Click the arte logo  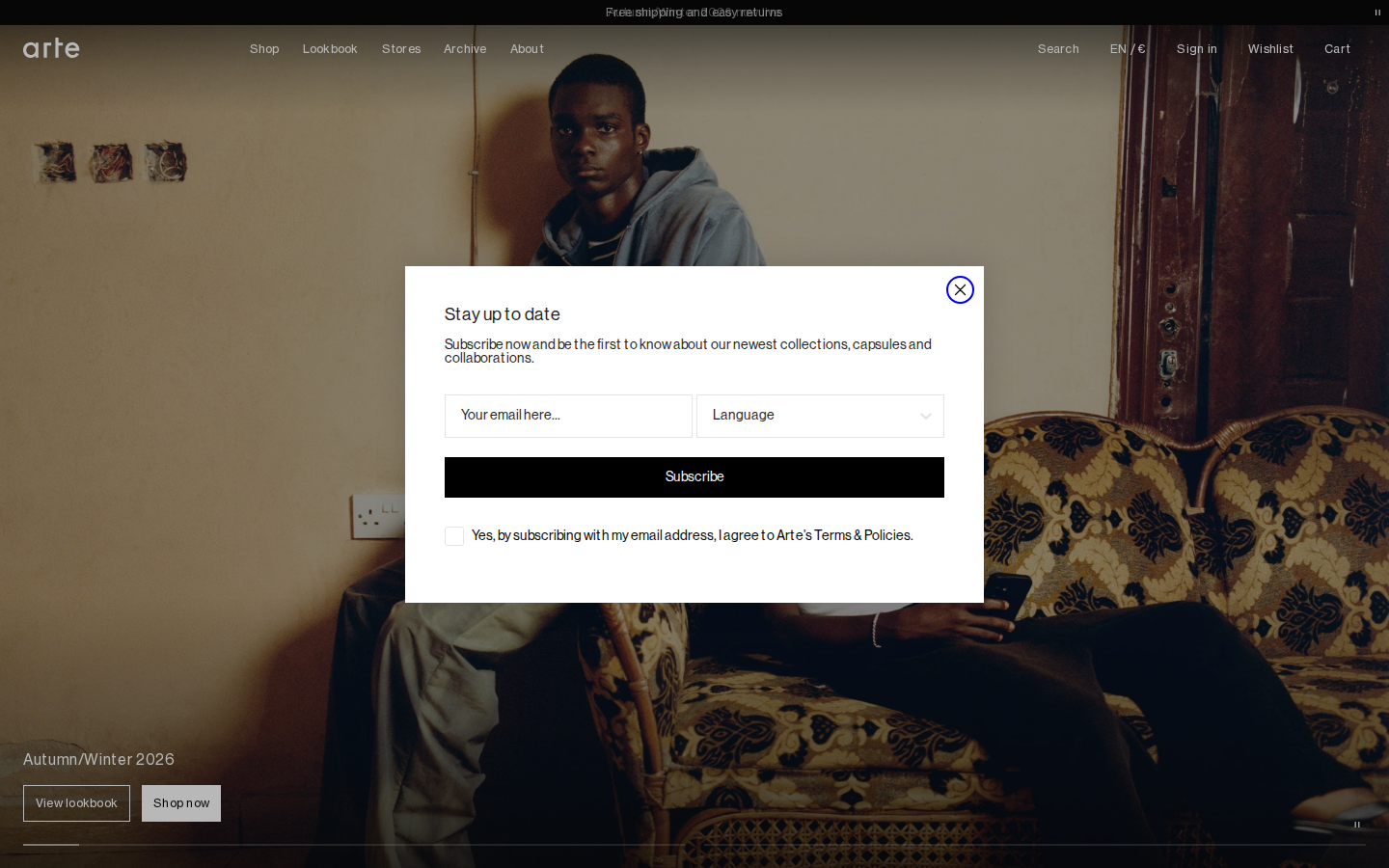click(x=51, y=48)
